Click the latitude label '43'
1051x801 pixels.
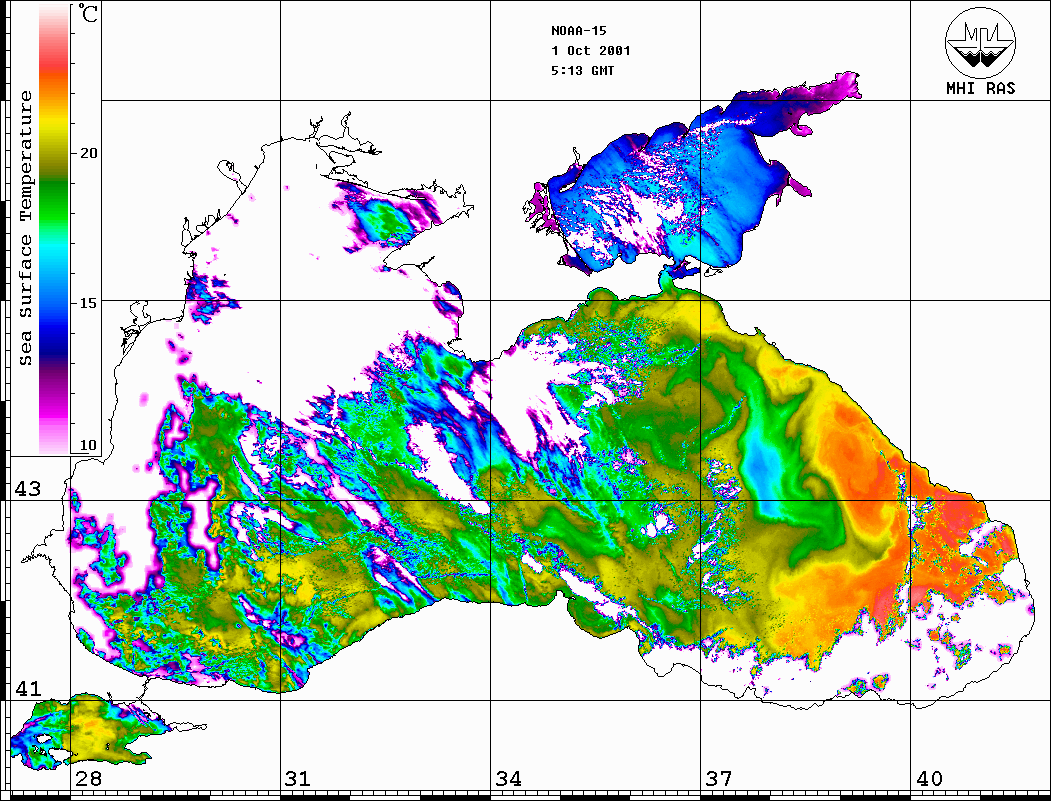pos(28,489)
